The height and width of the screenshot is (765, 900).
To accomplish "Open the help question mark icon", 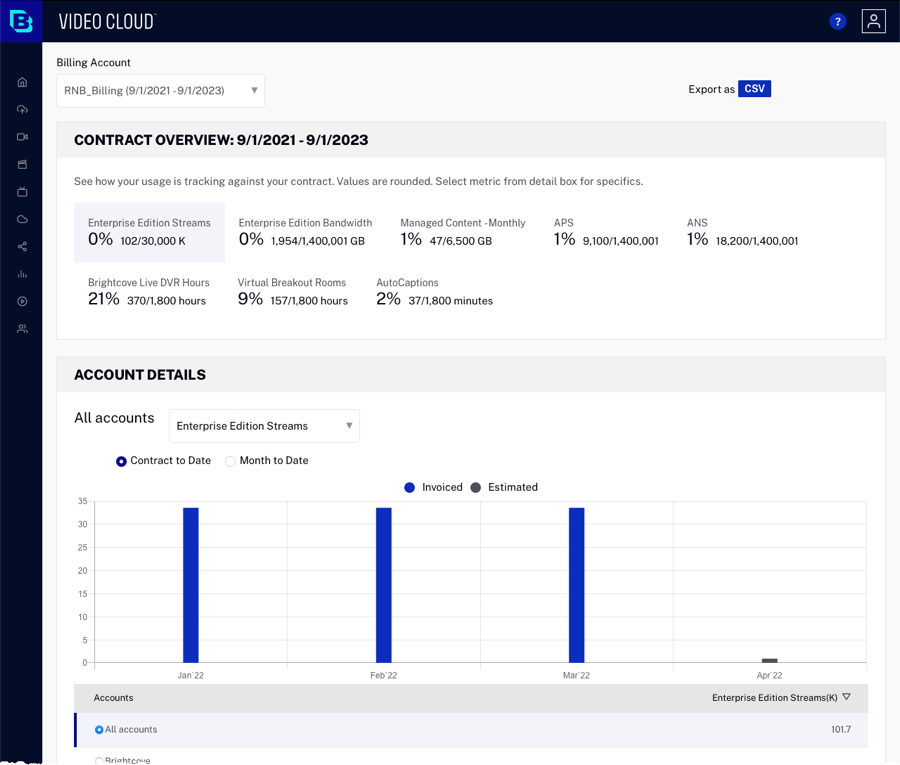I will (838, 21).
